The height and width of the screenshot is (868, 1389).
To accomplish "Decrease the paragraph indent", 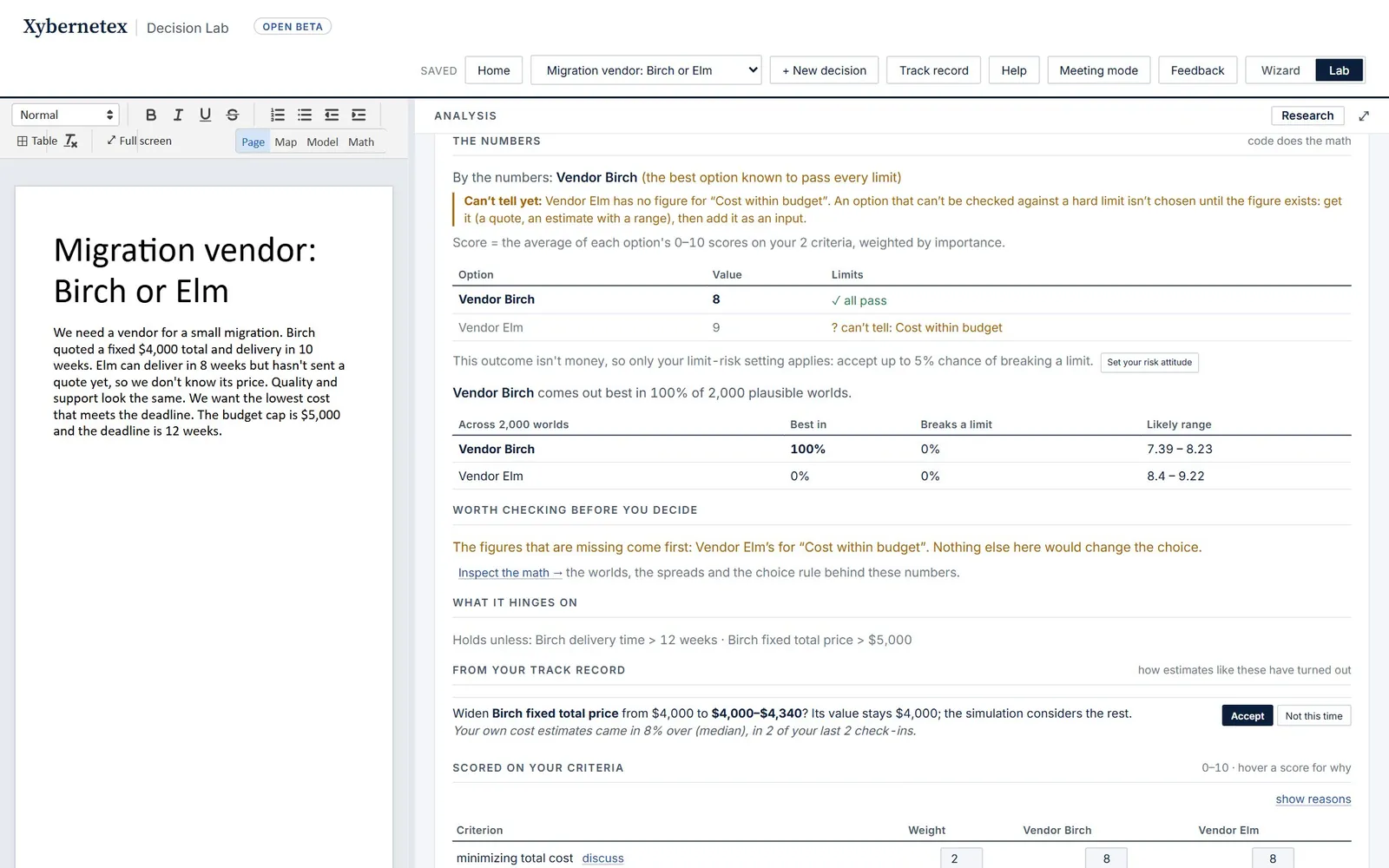I will coord(332,115).
